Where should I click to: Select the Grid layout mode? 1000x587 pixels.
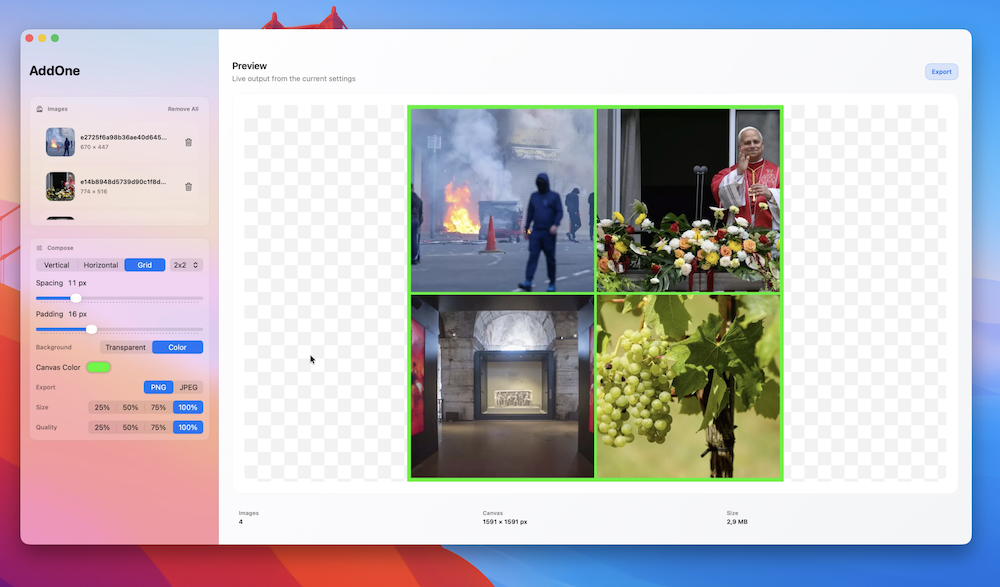tap(145, 265)
